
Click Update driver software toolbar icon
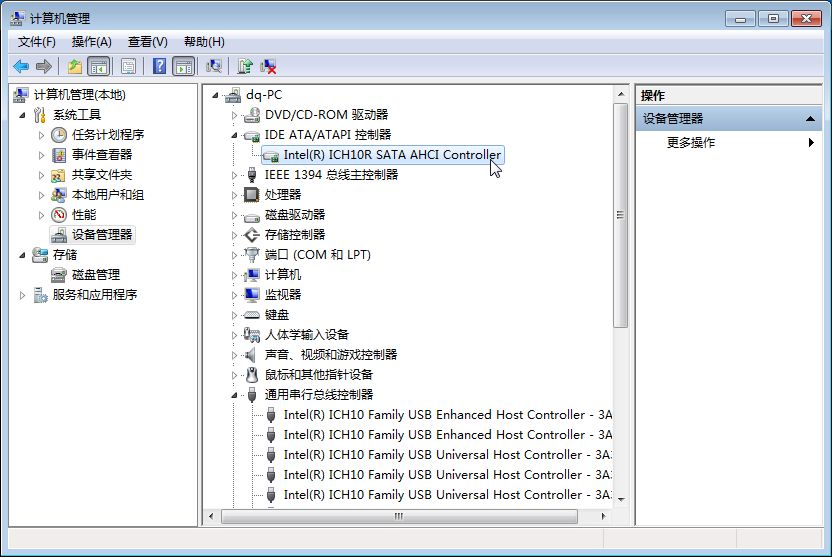point(245,66)
